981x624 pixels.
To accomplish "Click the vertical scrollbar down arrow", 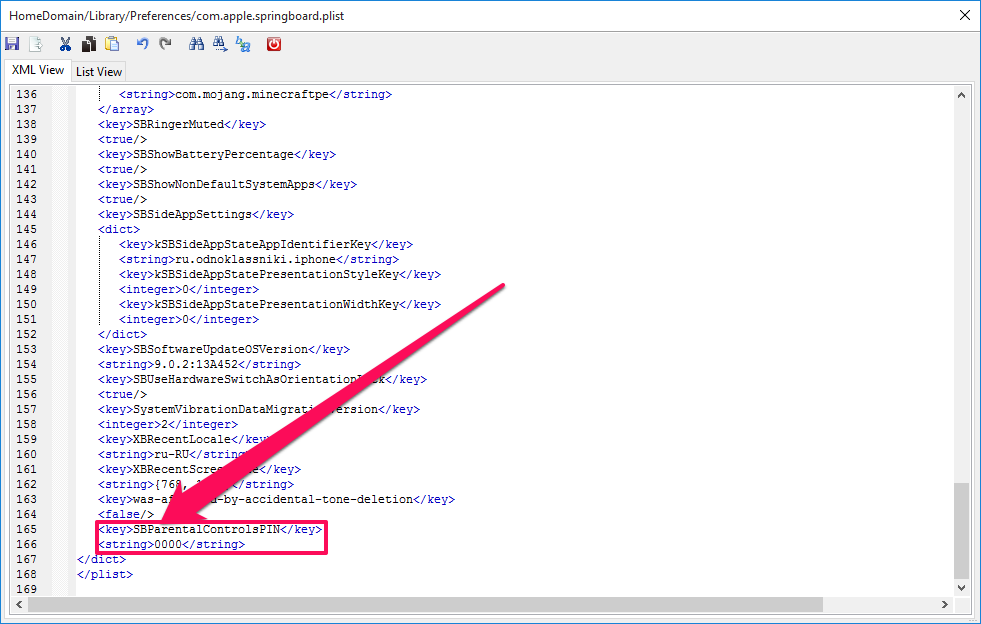I will (x=962, y=588).
